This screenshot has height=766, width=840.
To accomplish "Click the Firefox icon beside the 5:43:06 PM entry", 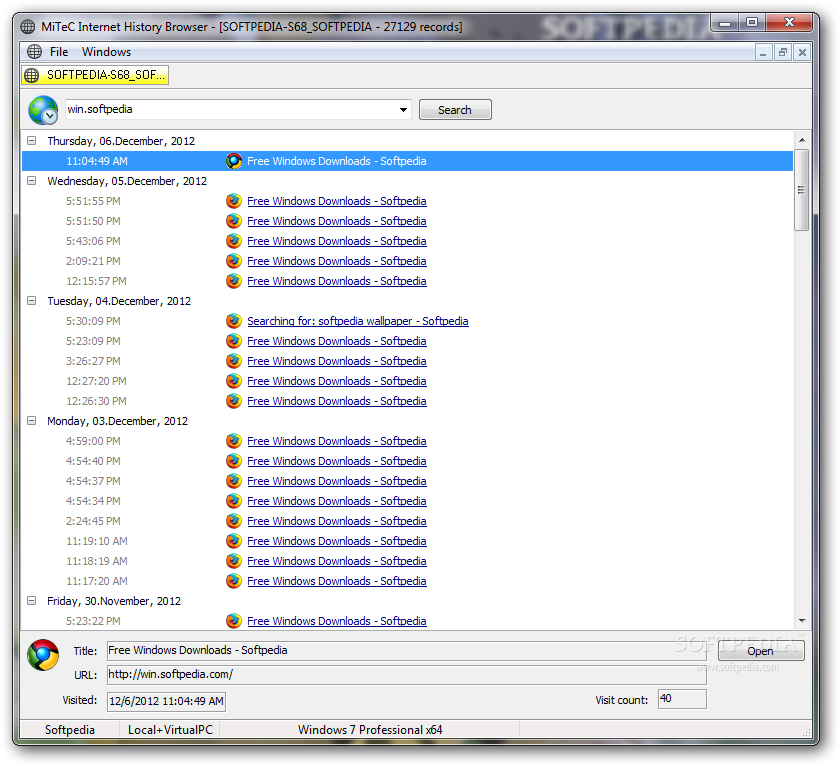I will pos(234,241).
